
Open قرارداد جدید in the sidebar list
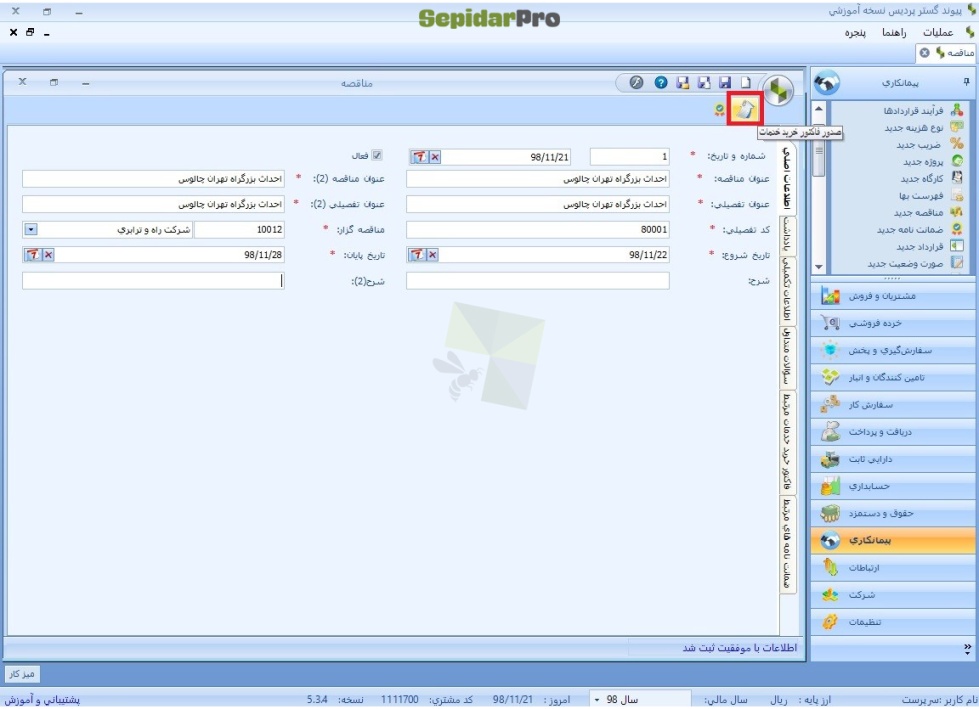click(x=930, y=247)
